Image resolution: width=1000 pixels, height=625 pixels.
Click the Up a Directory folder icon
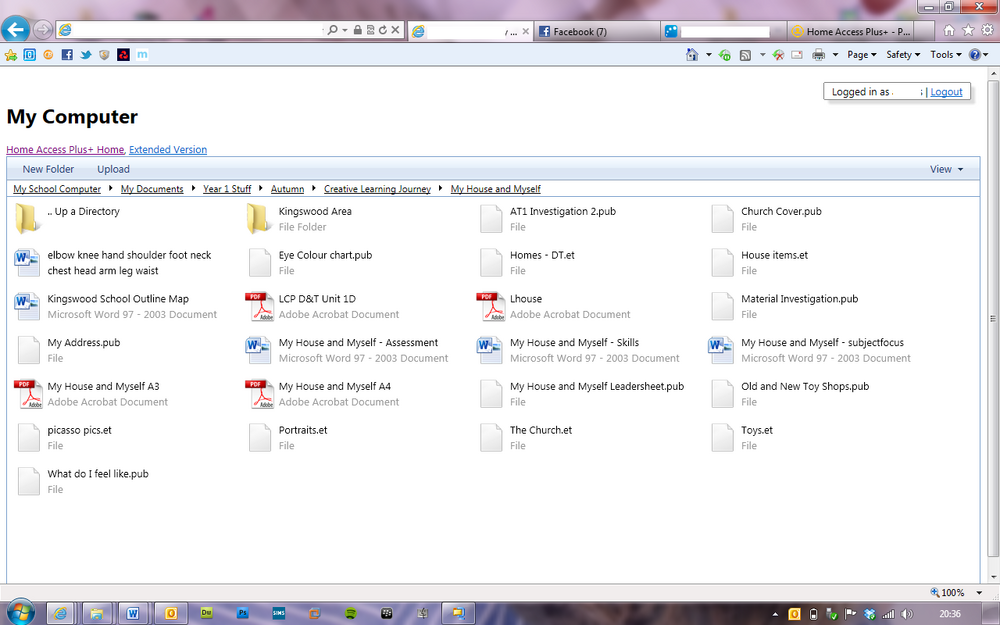(27, 219)
